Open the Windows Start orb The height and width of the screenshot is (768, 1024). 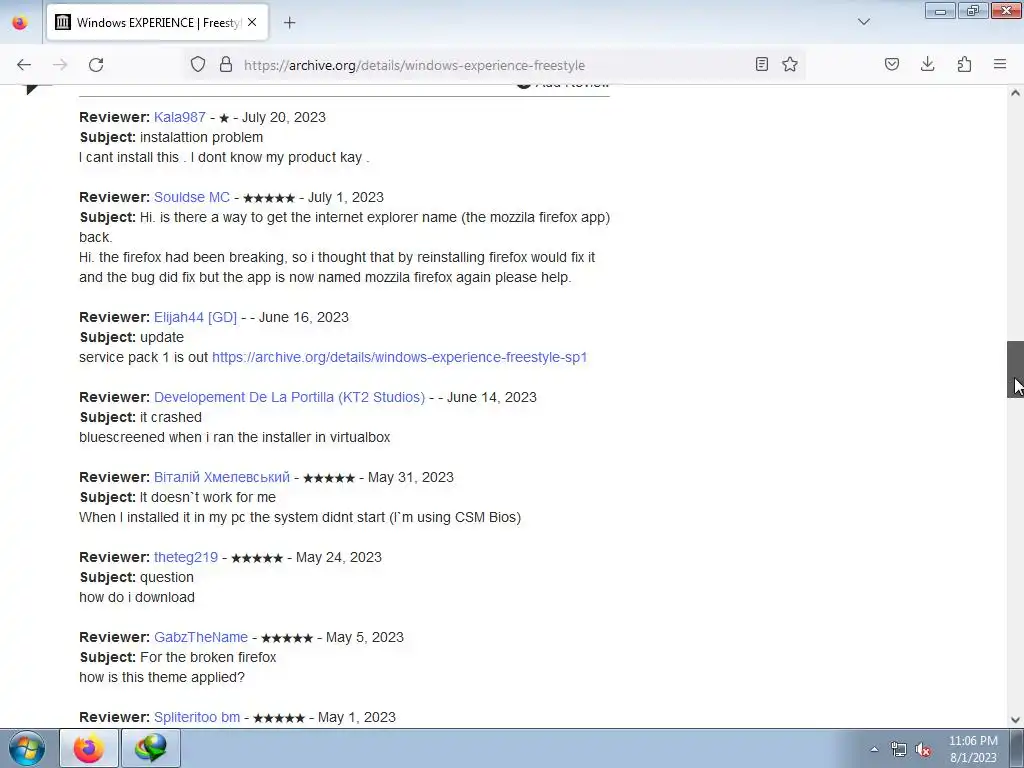[27, 748]
